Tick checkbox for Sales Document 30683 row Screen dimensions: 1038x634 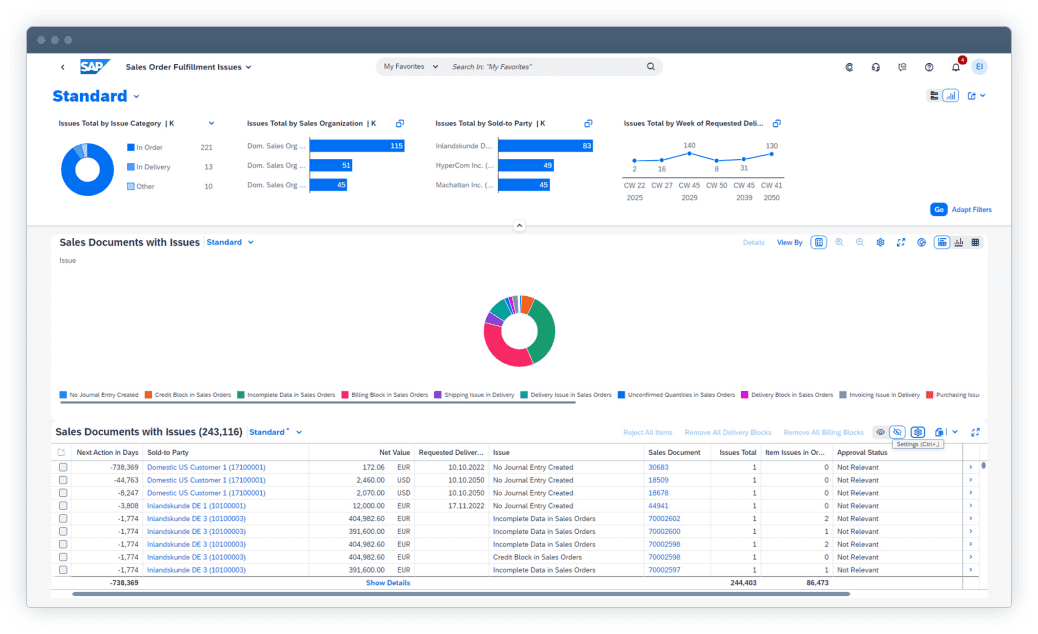62,467
